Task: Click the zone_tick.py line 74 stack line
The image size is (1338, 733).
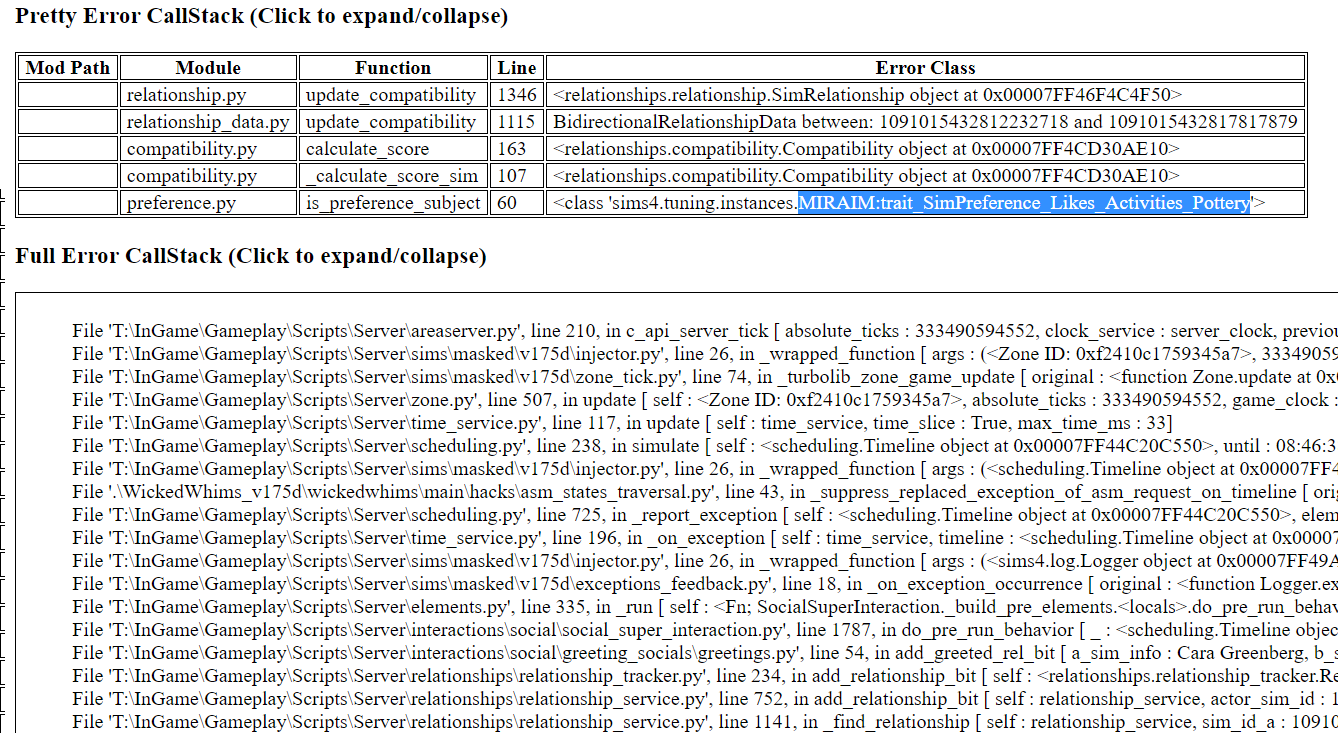Action: 704,377
